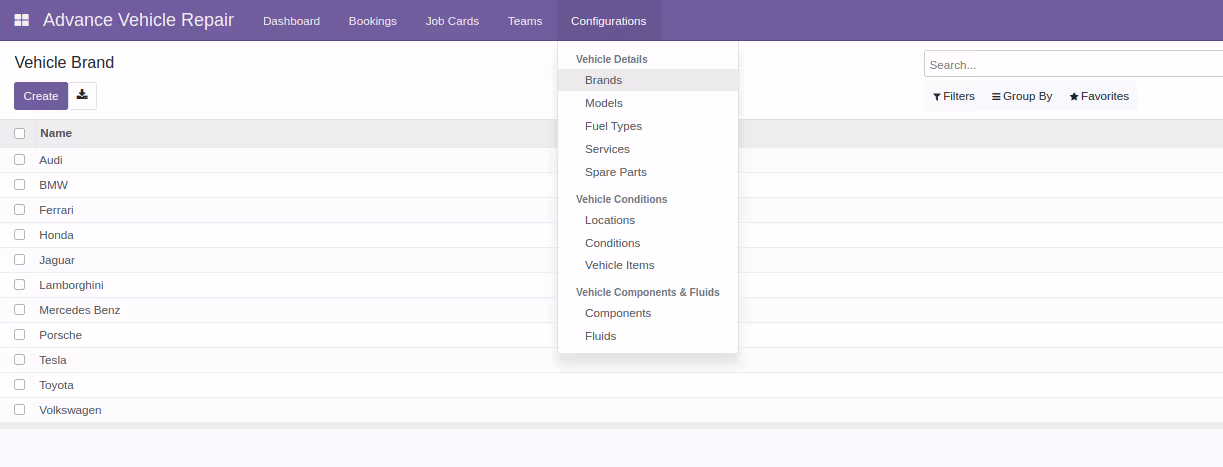
Task: Check the Honda row checkbox
Action: click(x=19, y=235)
